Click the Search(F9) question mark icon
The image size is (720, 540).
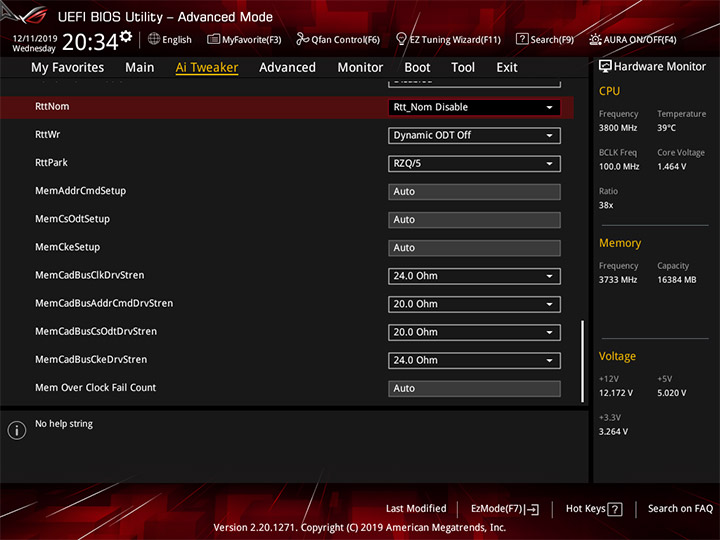point(522,39)
